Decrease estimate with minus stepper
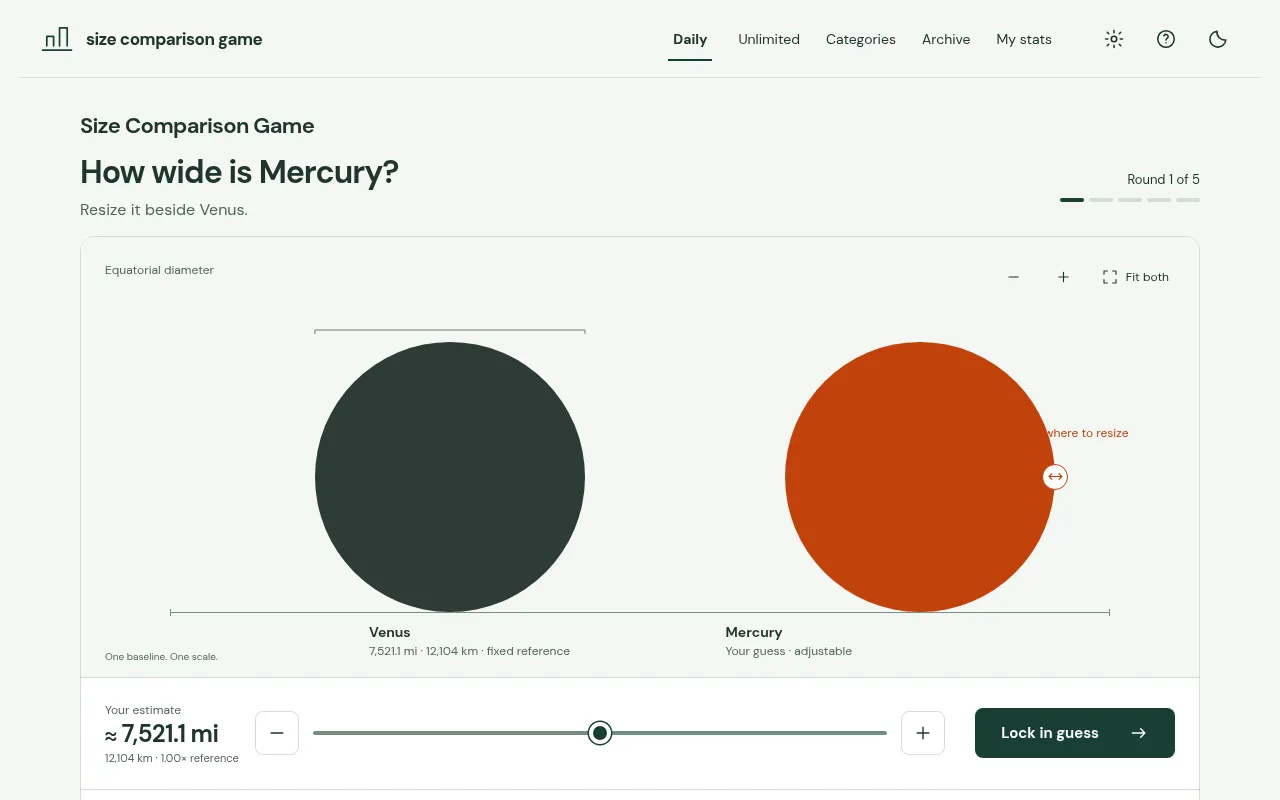This screenshot has height=800, width=1280. (277, 733)
